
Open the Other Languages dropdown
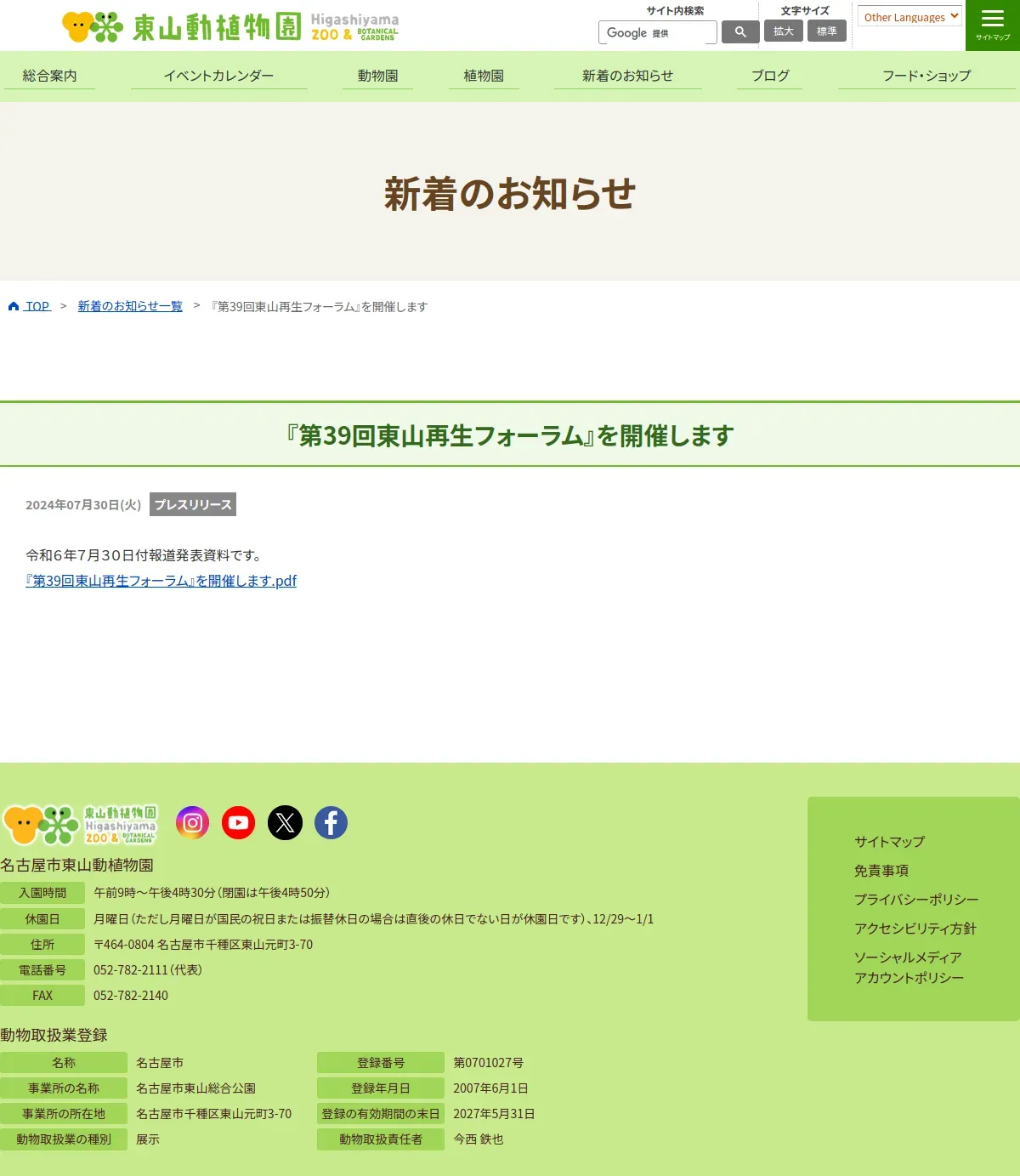pos(909,16)
